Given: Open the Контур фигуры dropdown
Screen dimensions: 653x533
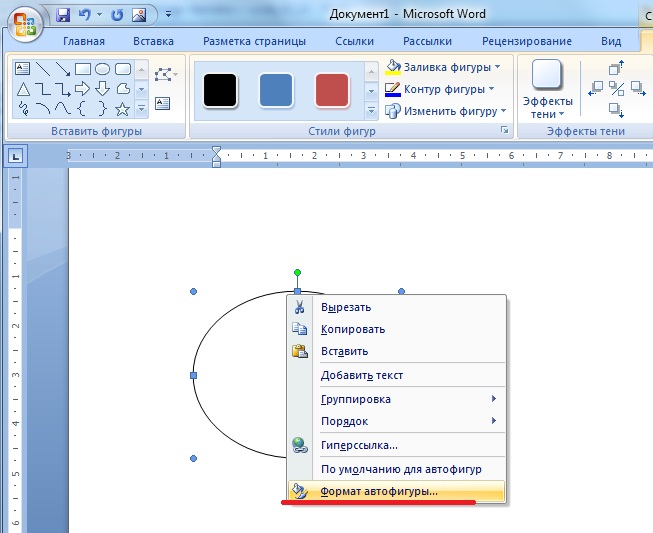Looking at the screenshot, I should coord(439,89).
